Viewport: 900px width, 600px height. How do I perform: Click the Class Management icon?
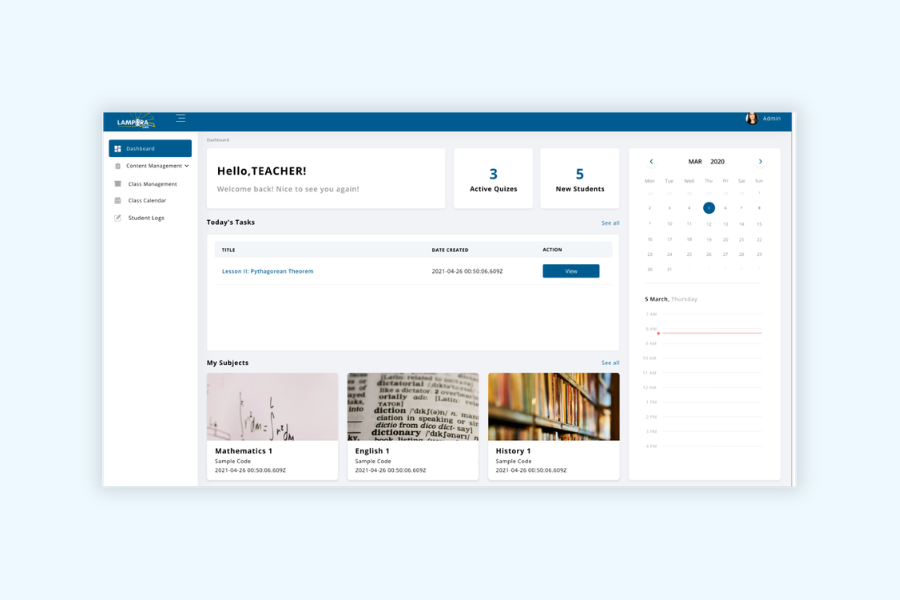tap(118, 184)
